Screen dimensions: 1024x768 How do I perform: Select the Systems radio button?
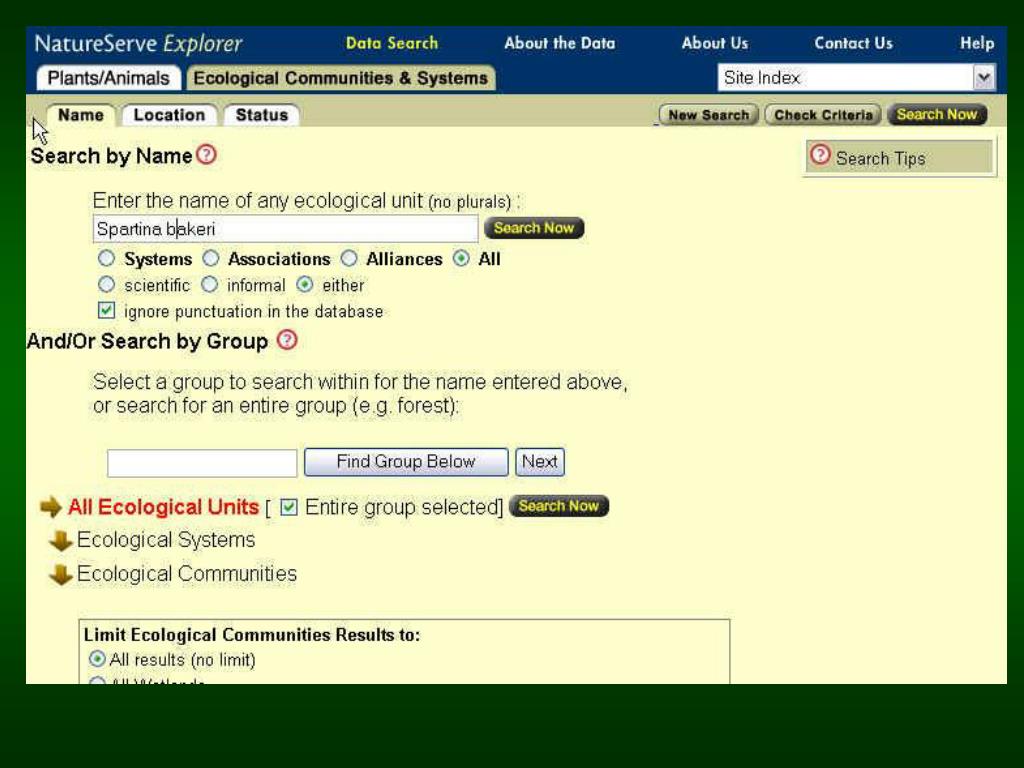coord(106,259)
